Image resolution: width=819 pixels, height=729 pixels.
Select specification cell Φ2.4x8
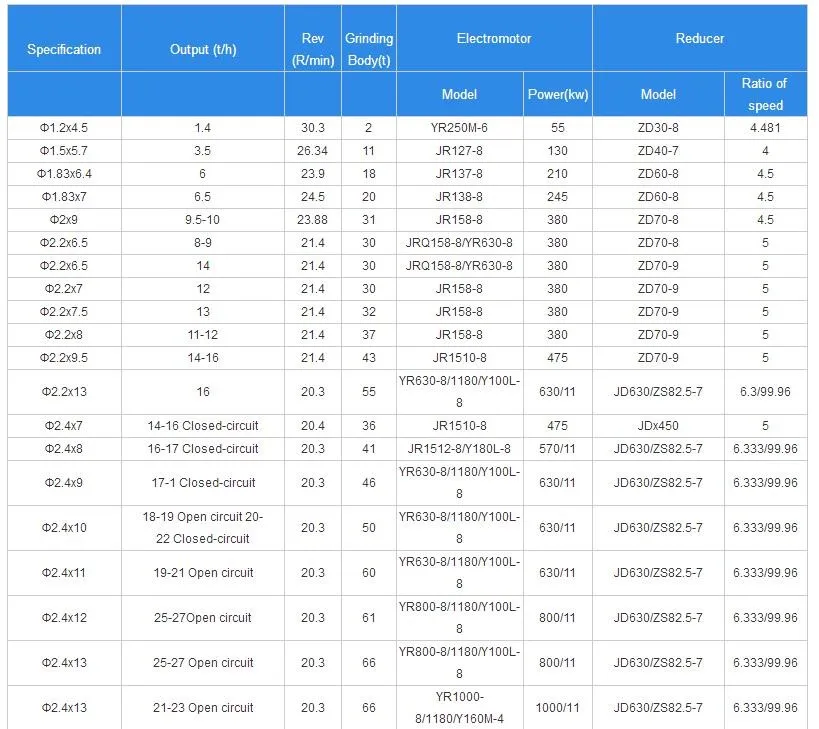[64, 449]
